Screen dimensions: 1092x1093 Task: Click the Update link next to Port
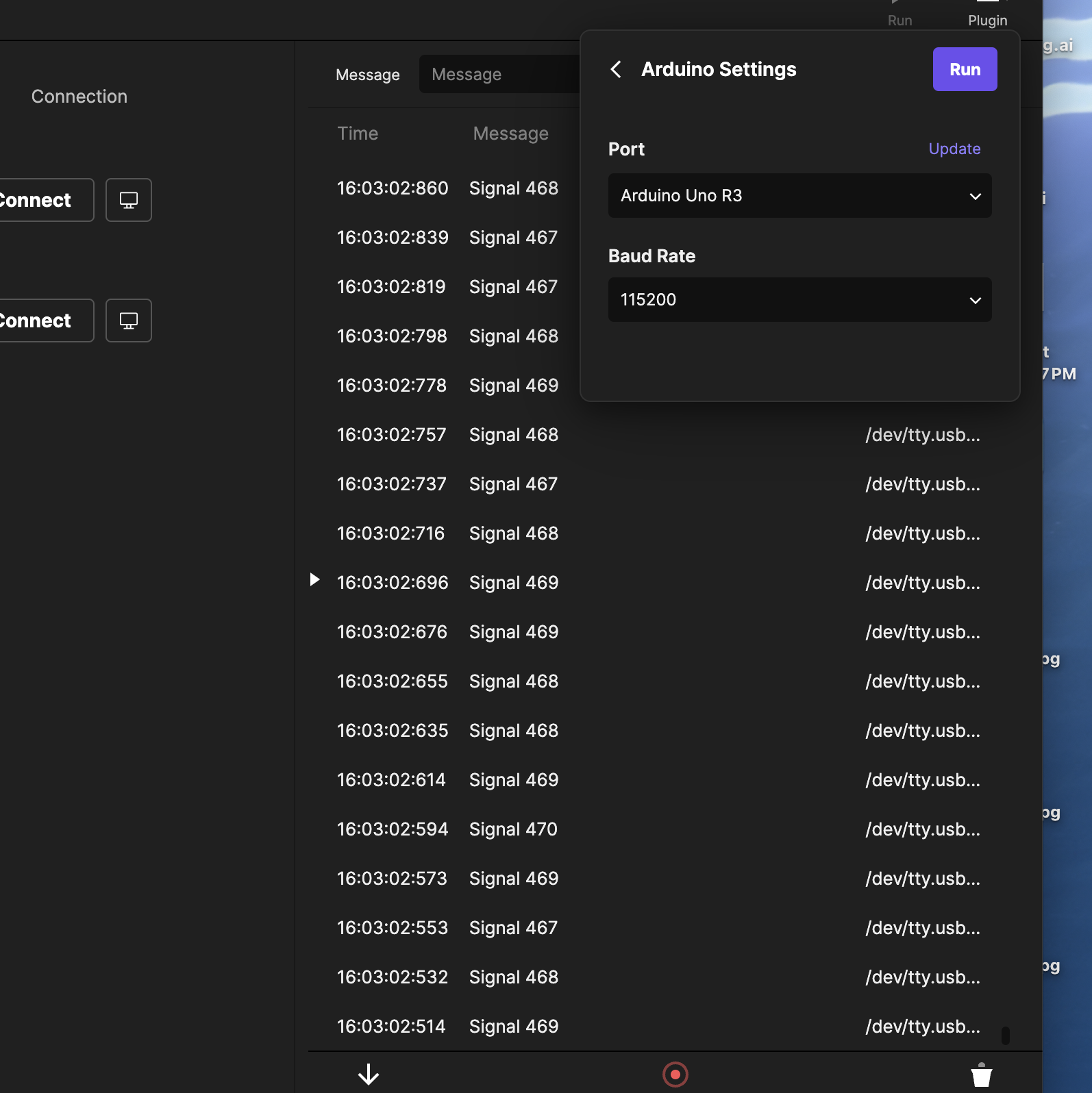(x=954, y=149)
